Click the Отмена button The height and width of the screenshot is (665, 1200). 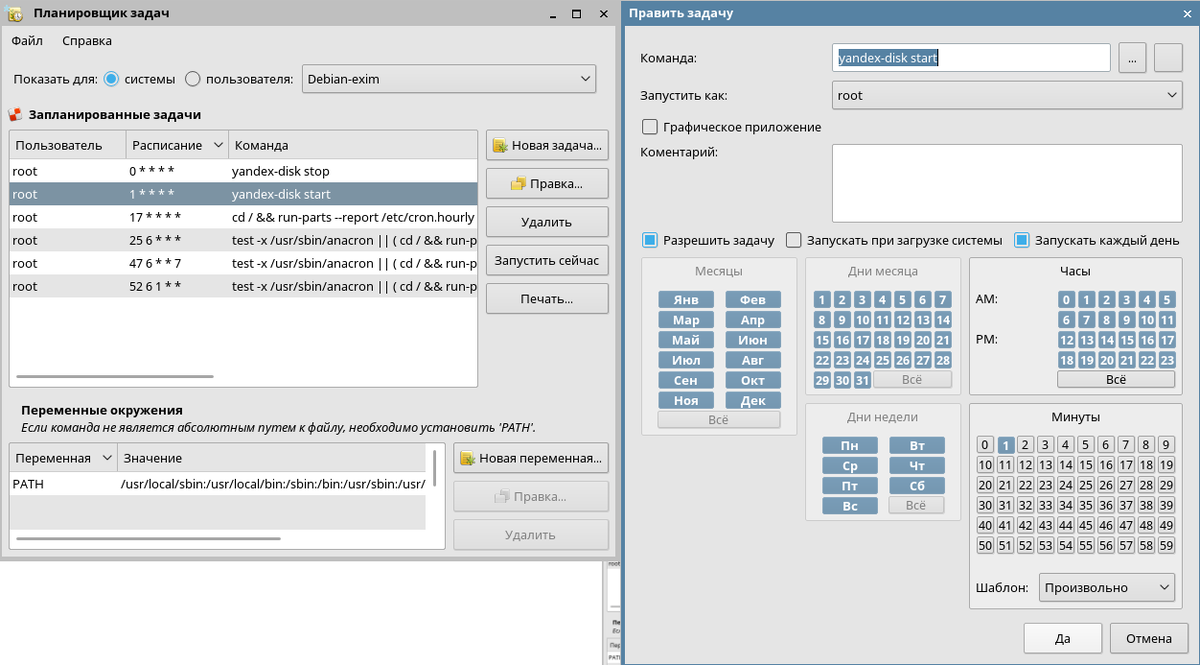point(1149,638)
